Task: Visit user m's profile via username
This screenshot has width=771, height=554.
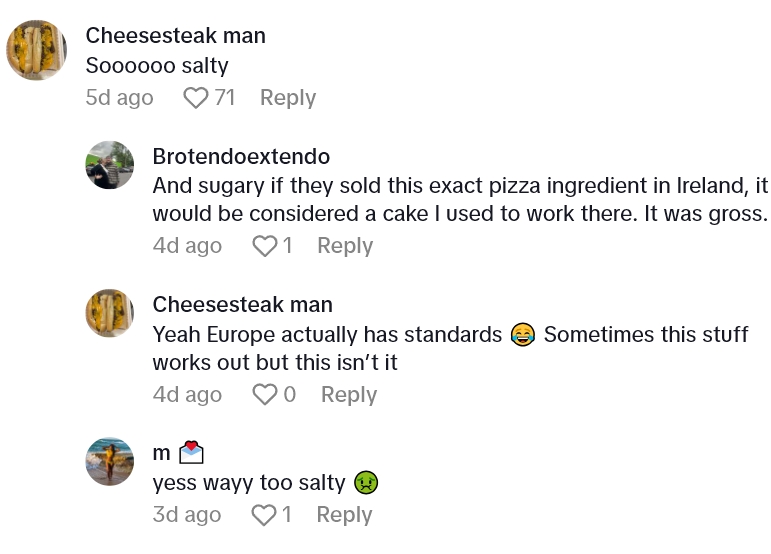Action: click(161, 453)
